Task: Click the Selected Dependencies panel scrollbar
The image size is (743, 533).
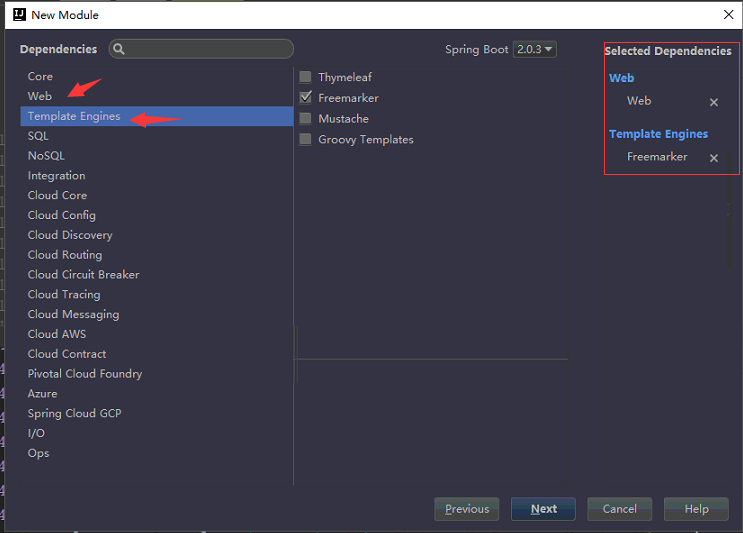Action: pos(729,208)
